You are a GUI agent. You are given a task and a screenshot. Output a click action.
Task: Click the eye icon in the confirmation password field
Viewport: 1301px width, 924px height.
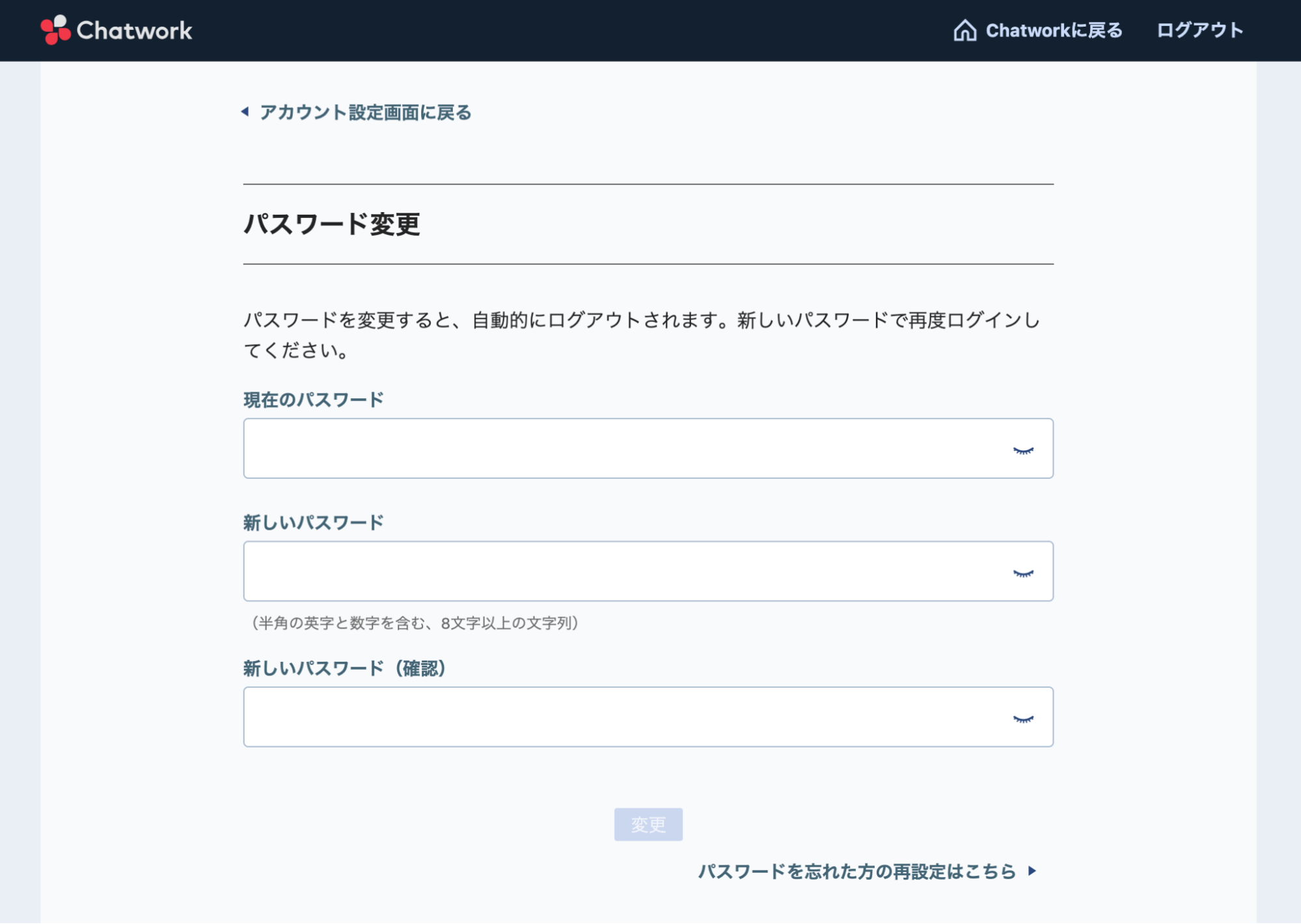pos(1023,720)
